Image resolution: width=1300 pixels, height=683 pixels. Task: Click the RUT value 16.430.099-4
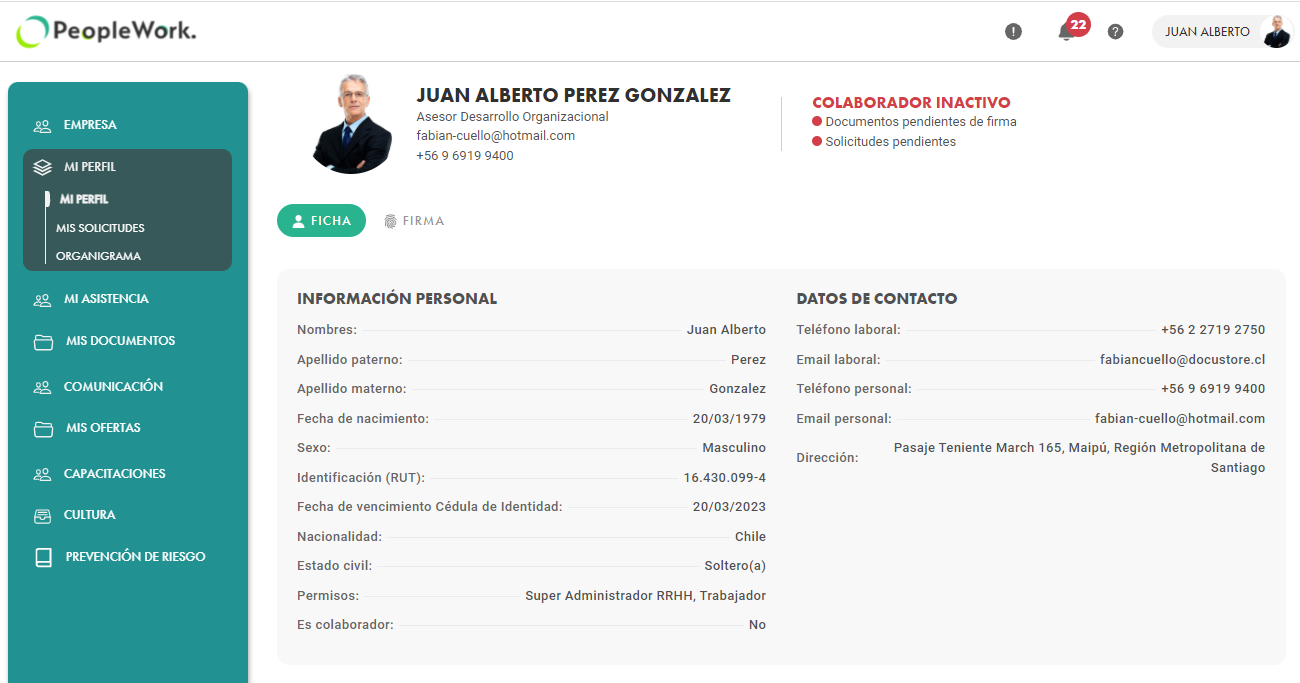click(x=725, y=478)
